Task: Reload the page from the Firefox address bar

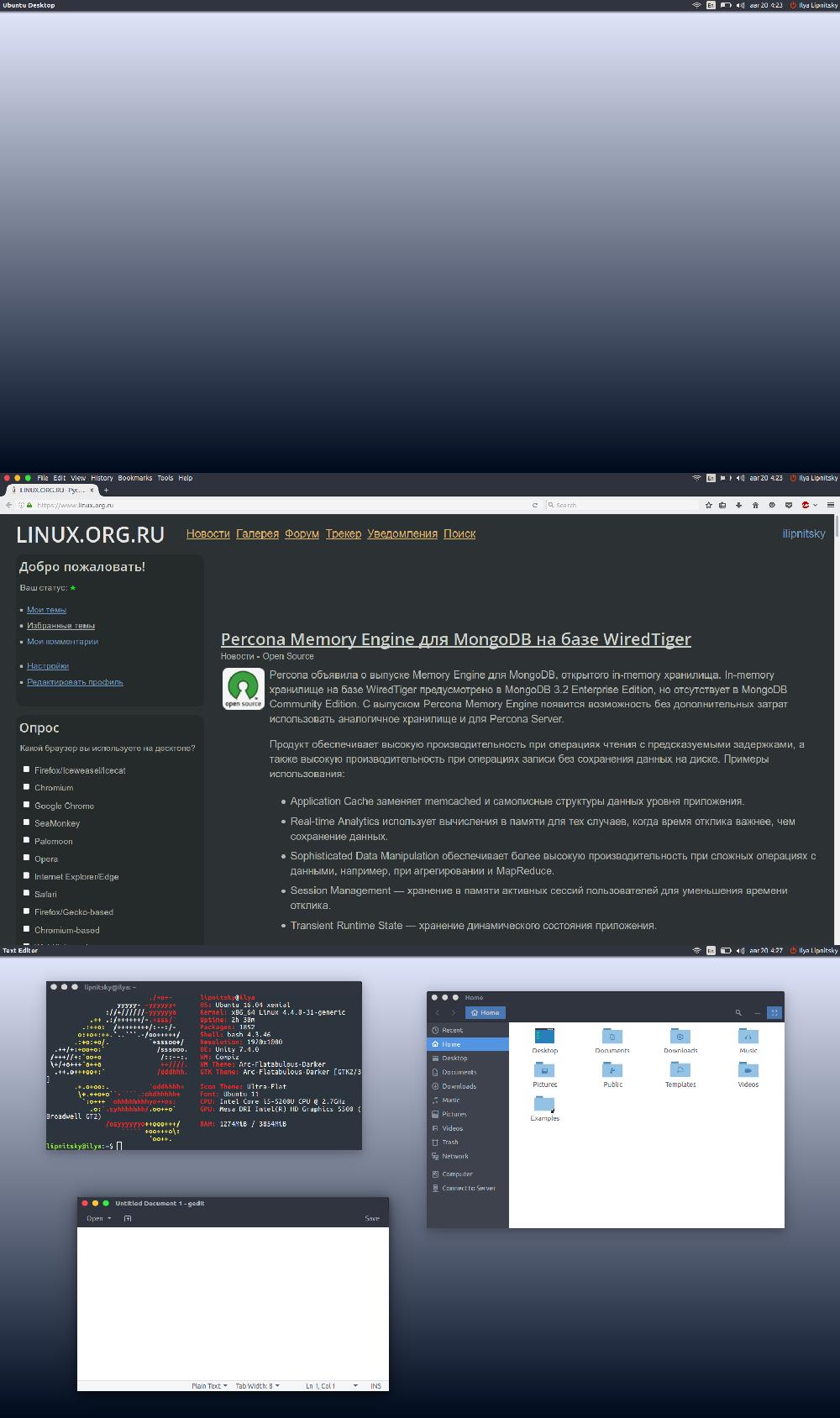Action: click(x=534, y=505)
